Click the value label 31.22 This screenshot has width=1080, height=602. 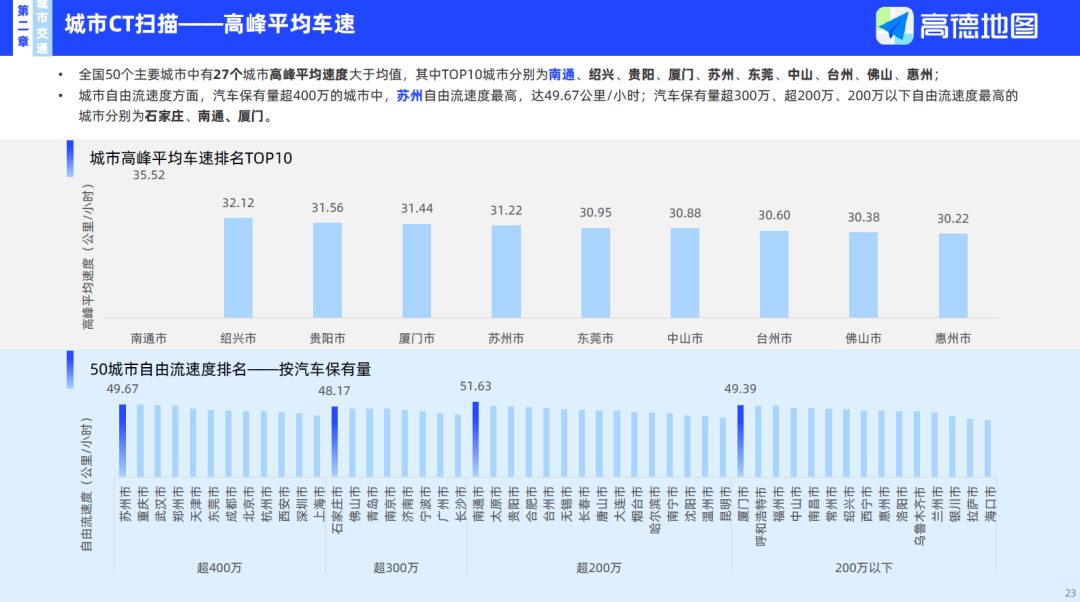click(x=506, y=211)
